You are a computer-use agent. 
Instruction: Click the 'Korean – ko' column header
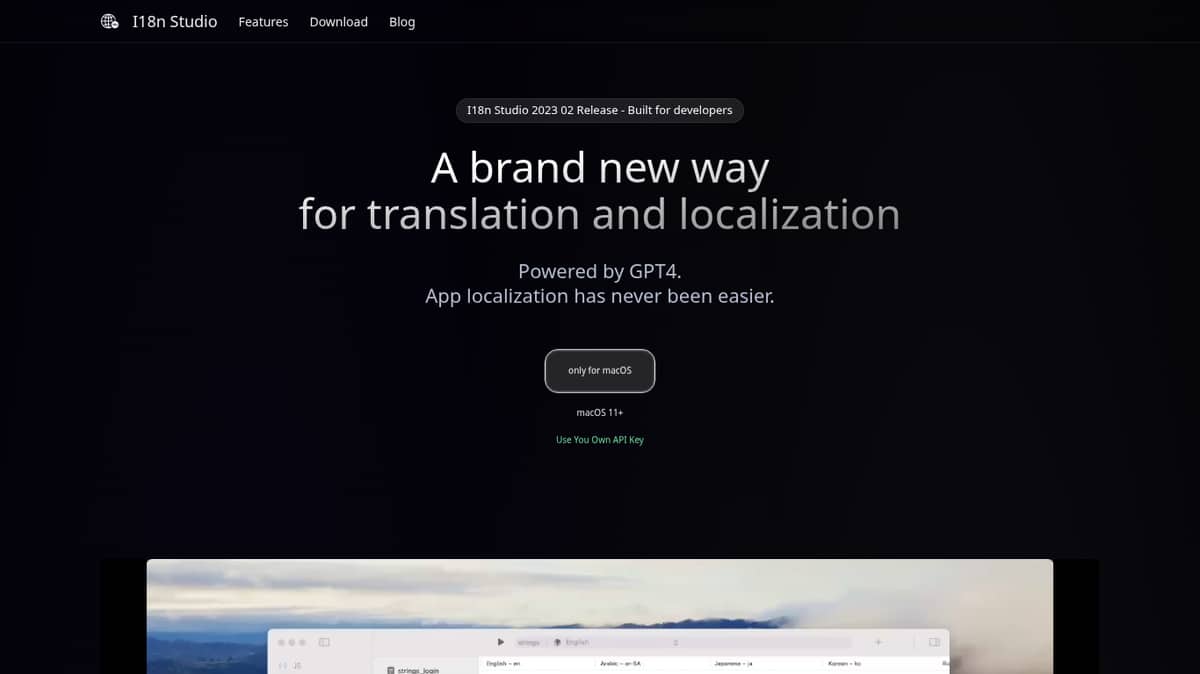tap(845, 664)
